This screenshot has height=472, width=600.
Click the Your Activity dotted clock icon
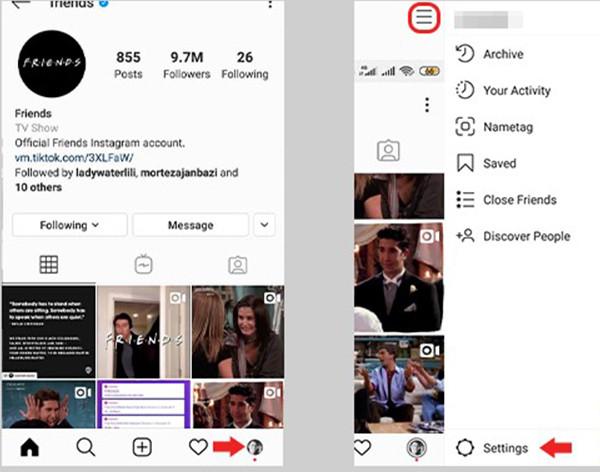click(465, 90)
